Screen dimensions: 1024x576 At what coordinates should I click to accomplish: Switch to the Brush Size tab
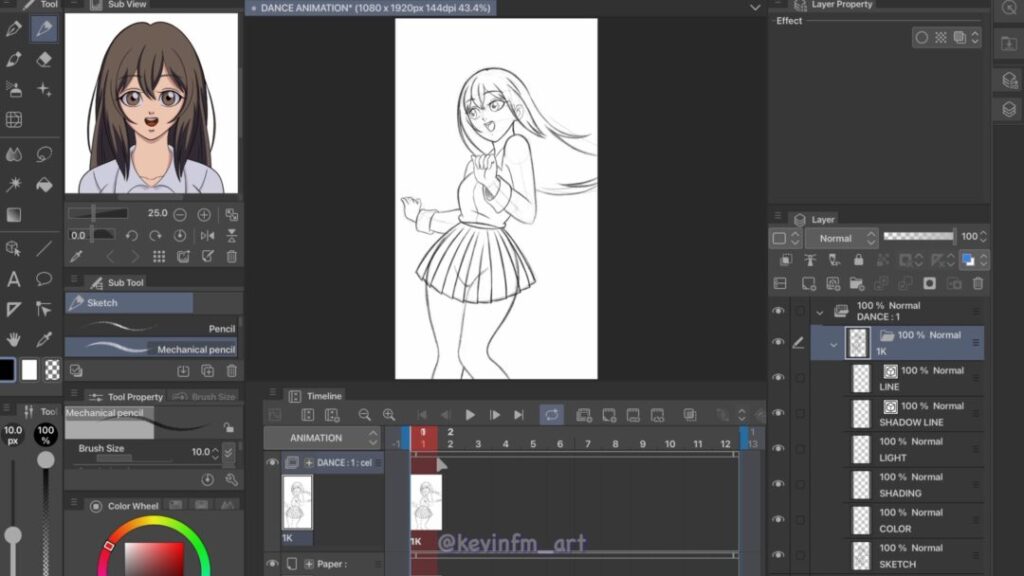click(204, 396)
